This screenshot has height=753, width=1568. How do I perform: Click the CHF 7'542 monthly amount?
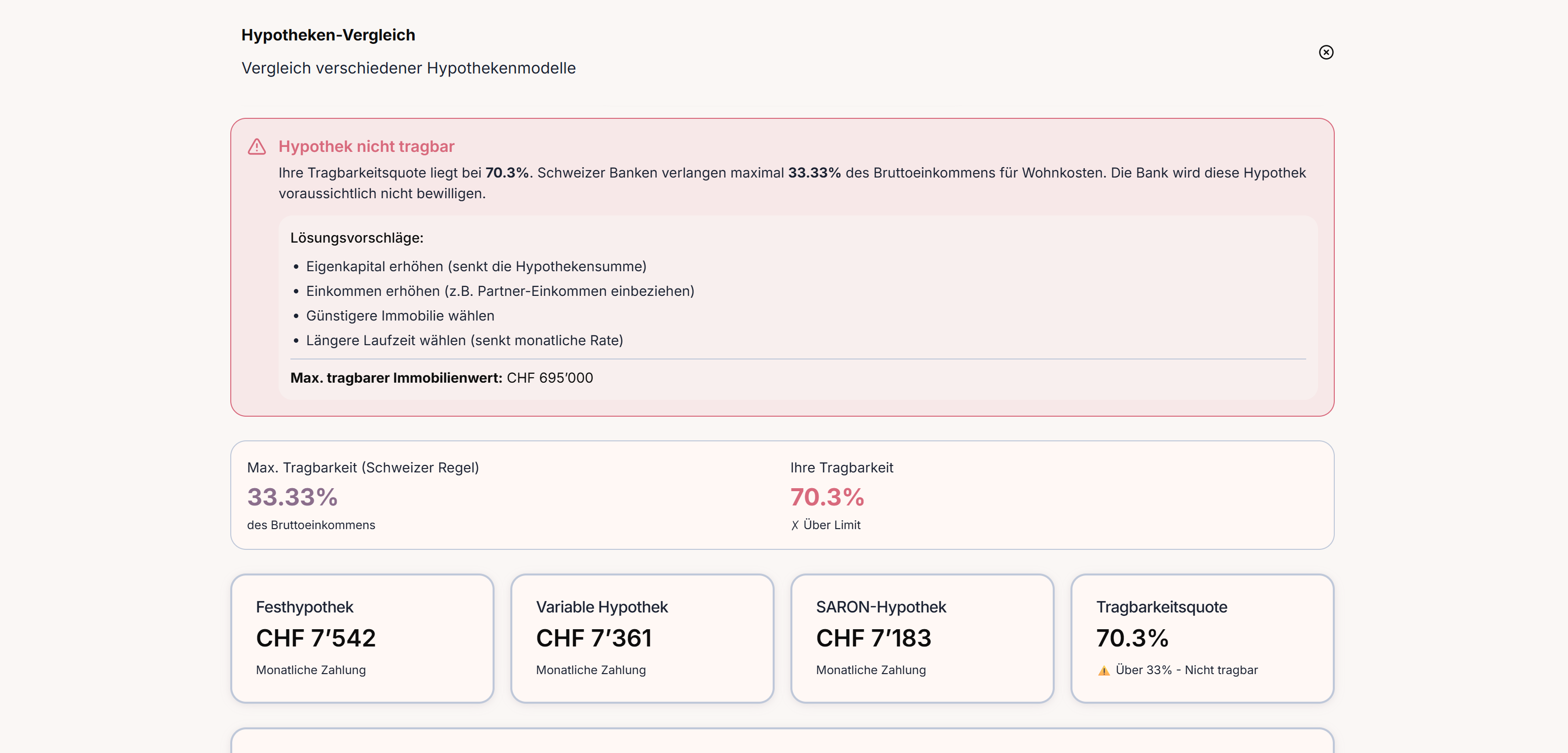click(x=315, y=638)
